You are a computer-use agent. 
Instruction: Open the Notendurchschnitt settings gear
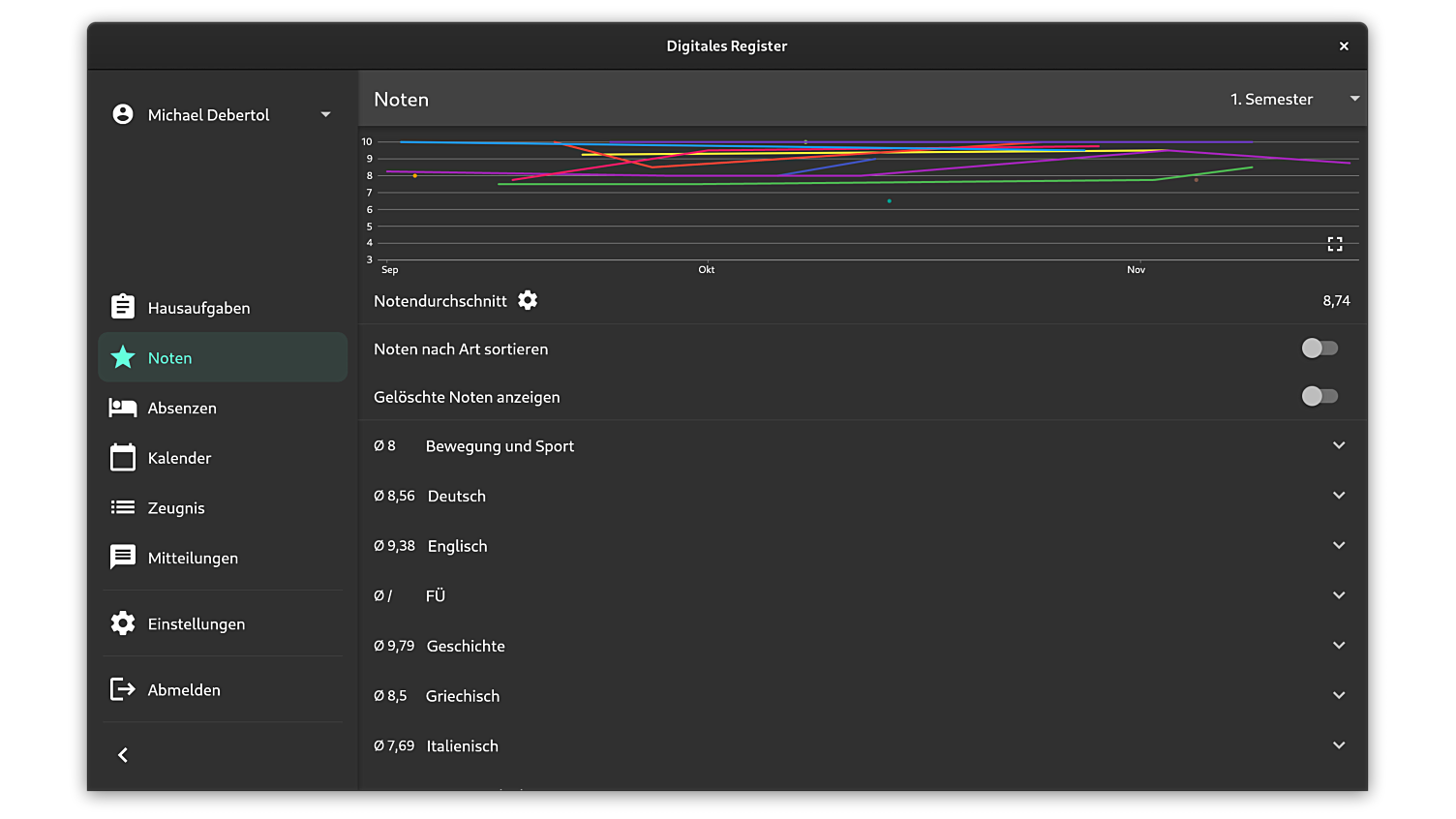(527, 300)
